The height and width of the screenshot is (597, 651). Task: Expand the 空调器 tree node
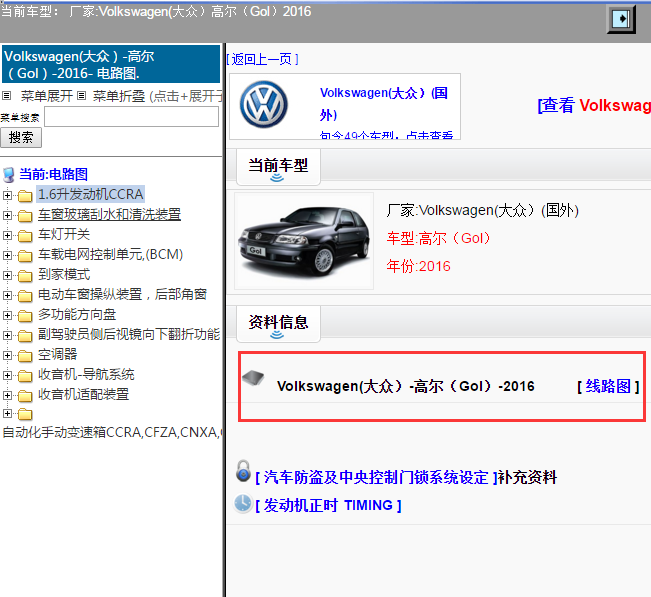[7, 355]
